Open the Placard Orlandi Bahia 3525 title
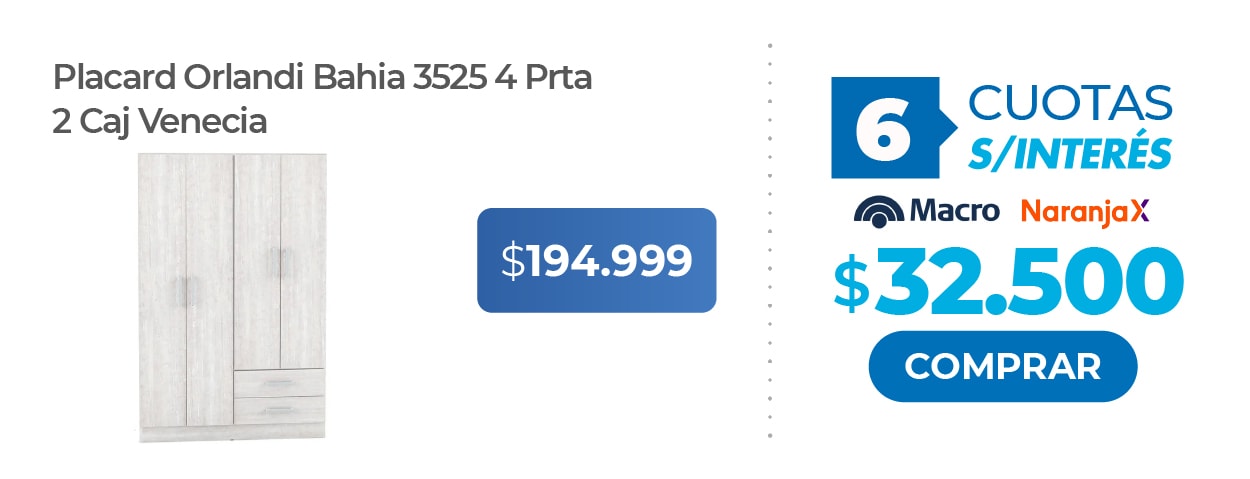Image resolution: width=1250 pixels, height=479 pixels. (322, 78)
